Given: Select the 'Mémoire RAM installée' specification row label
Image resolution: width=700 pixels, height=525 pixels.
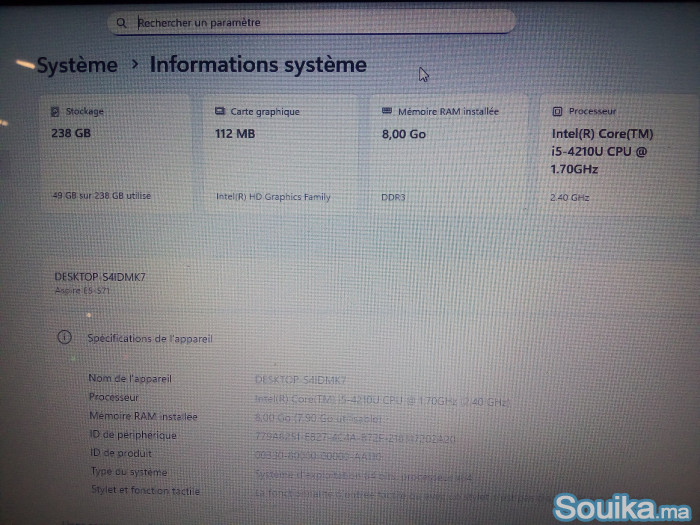Looking at the screenshot, I should (143, 416).
